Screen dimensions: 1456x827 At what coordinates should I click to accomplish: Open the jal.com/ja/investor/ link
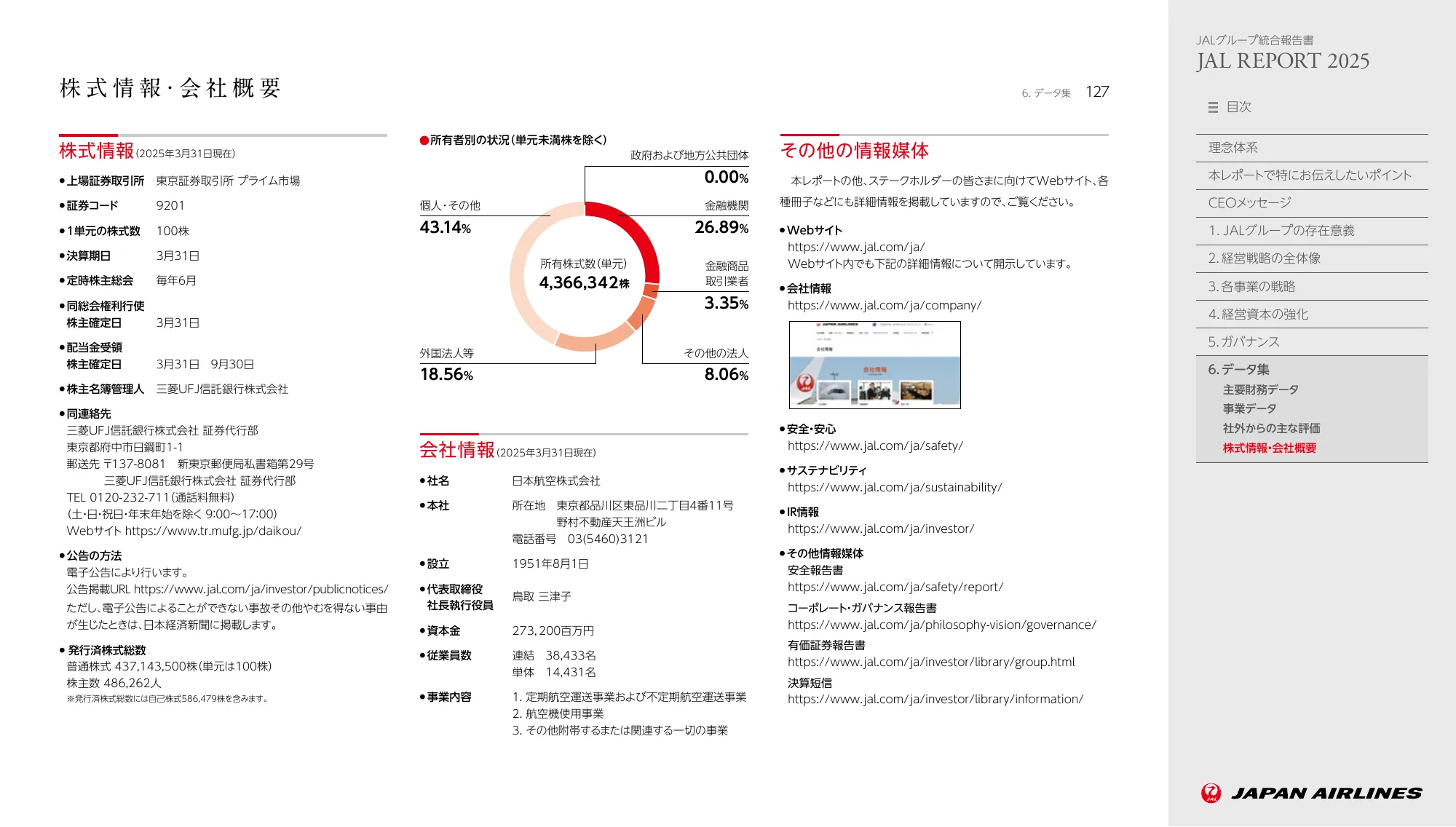880,529
